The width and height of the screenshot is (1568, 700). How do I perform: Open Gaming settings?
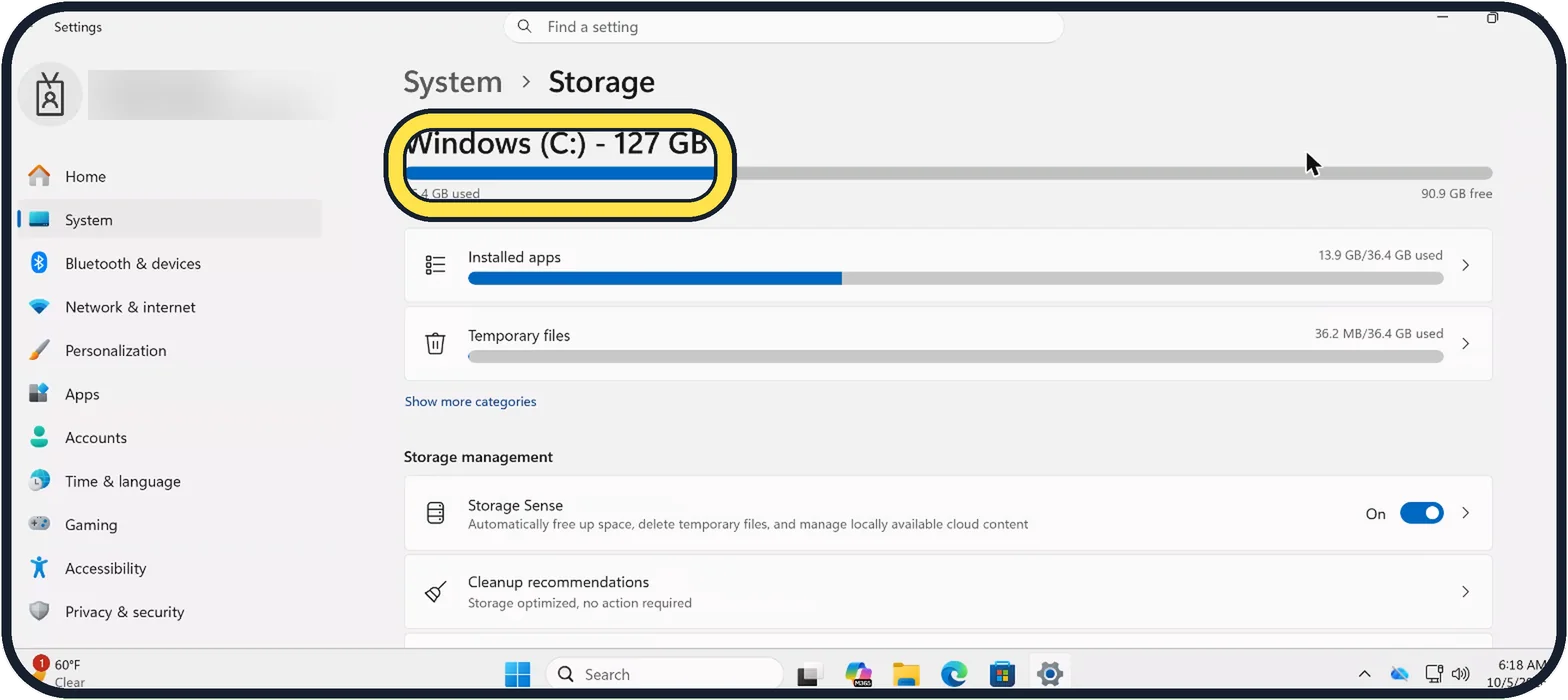(x=170, y=524)
